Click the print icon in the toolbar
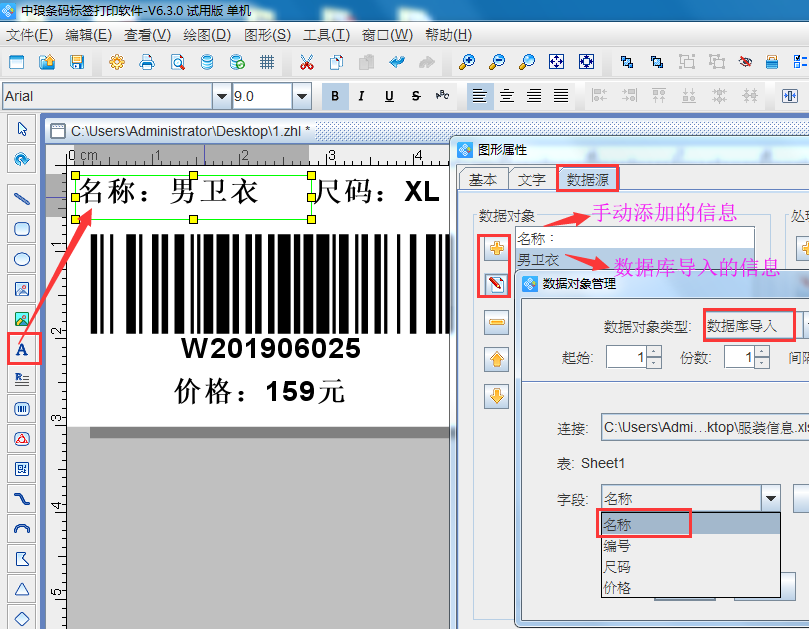Viewport: 809px width, 629px height. click(146, 61)
